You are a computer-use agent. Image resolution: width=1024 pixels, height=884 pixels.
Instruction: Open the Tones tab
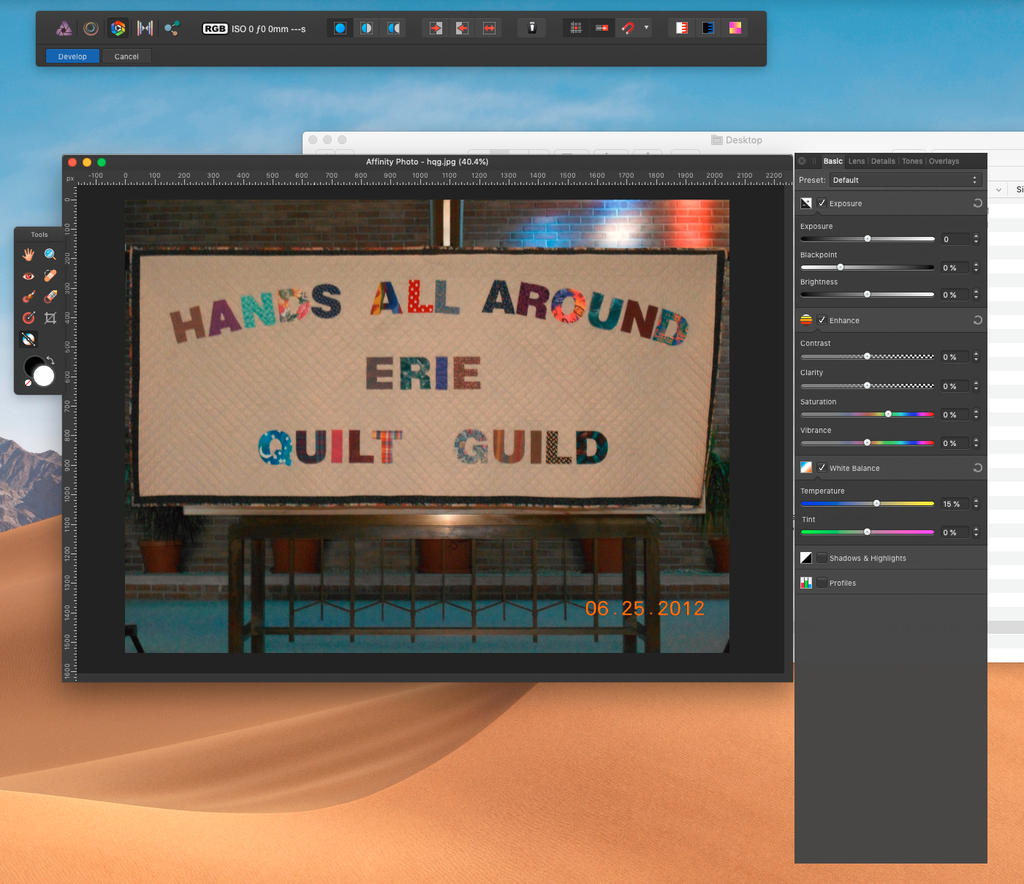point(912,161)
